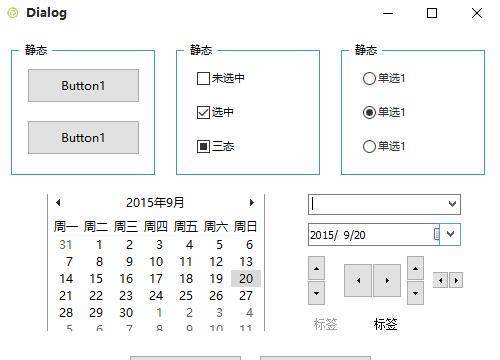Screen dimensions: 500x360
Task: Select the highlighted day 20 in the calendar
Action: pos(246,279)
